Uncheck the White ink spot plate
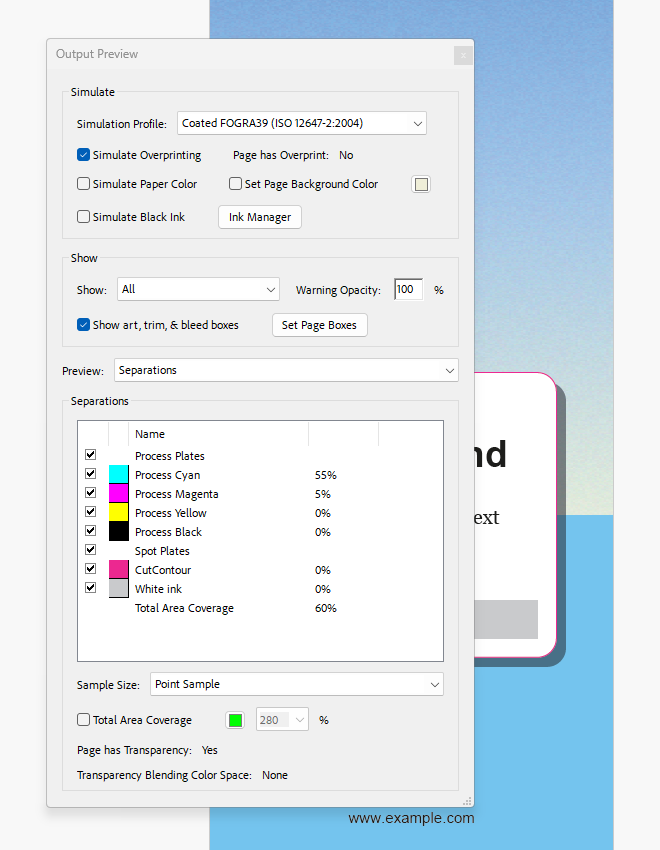660x850 pixels. tap(90, 588)
